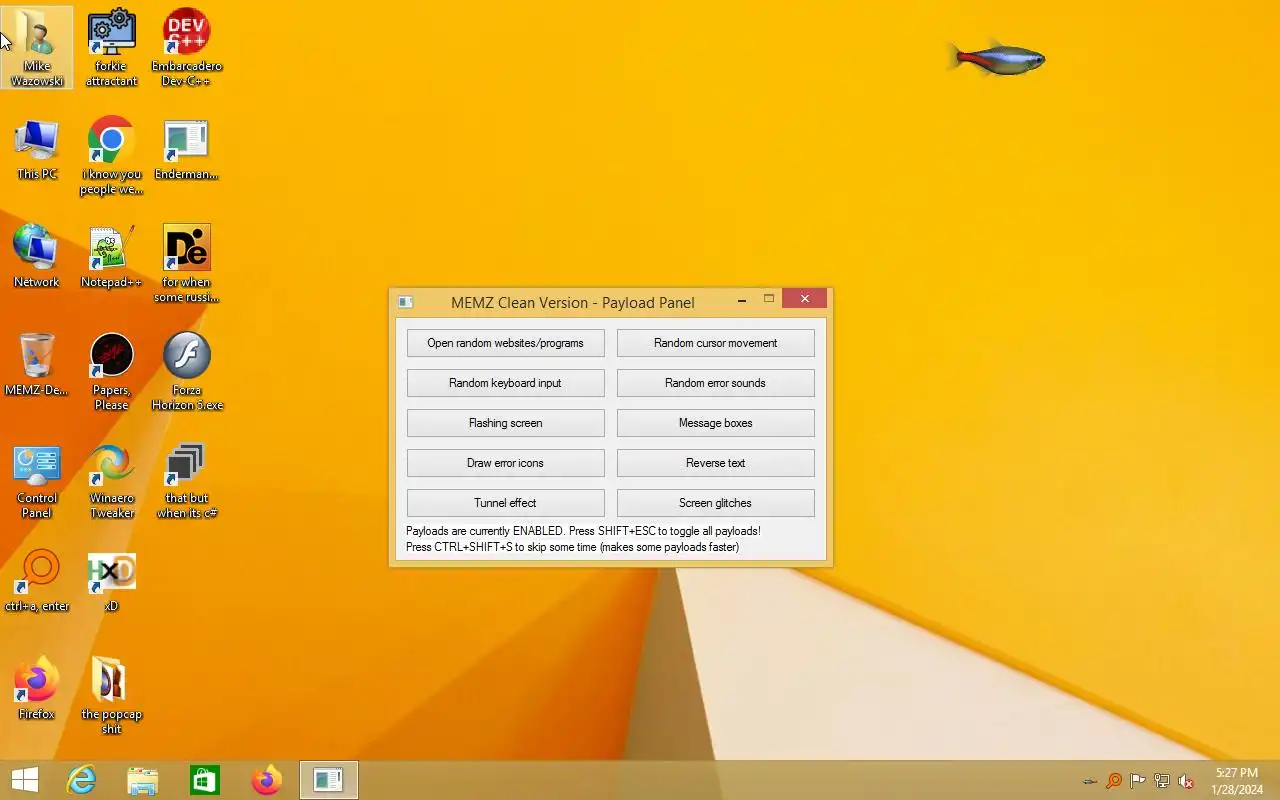The height and width of the screenshot is (800, 1280).
Task: Select the 'for when some russi...' shortcut
Action: click(x=186, y=264)
